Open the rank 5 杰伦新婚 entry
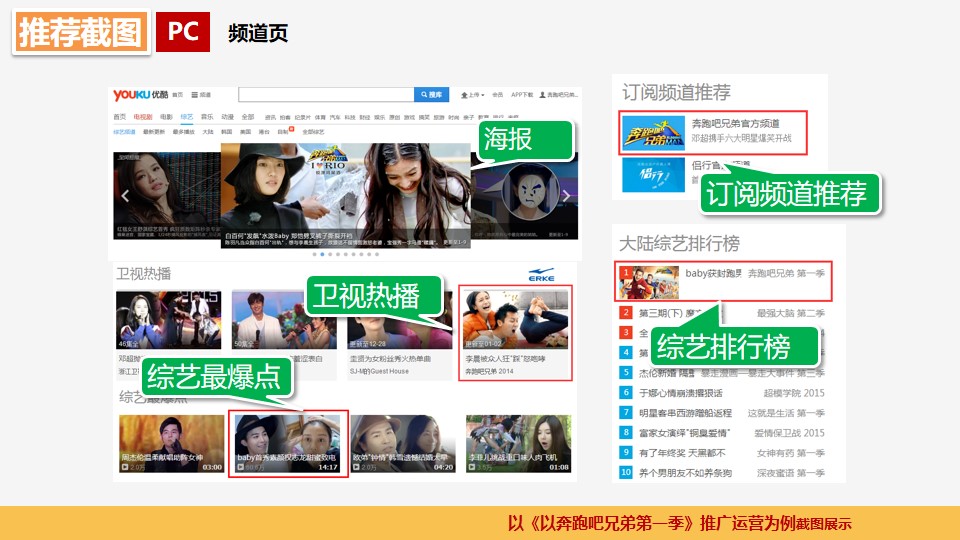960x540 pixels. point(667,372)
